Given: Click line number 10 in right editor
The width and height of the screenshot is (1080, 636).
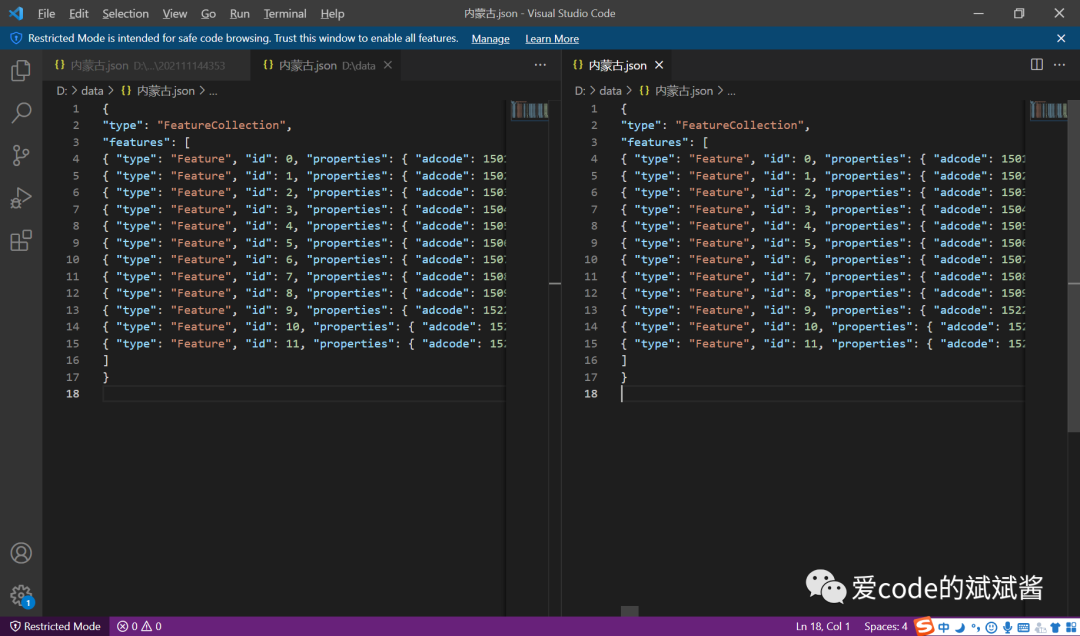Looking at the screenshot, I should [591, 260].
